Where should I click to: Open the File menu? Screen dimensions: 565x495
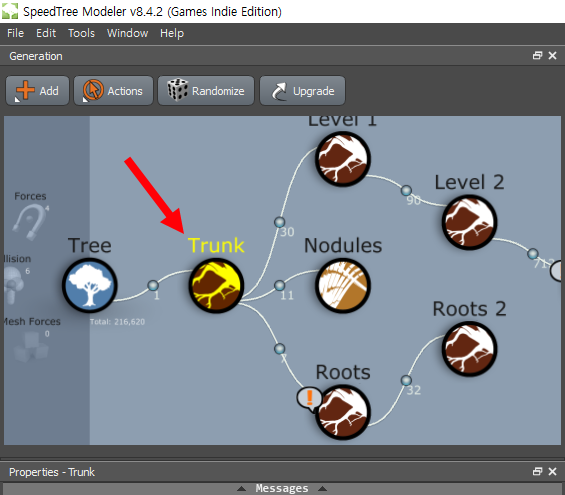coord(15,33)
